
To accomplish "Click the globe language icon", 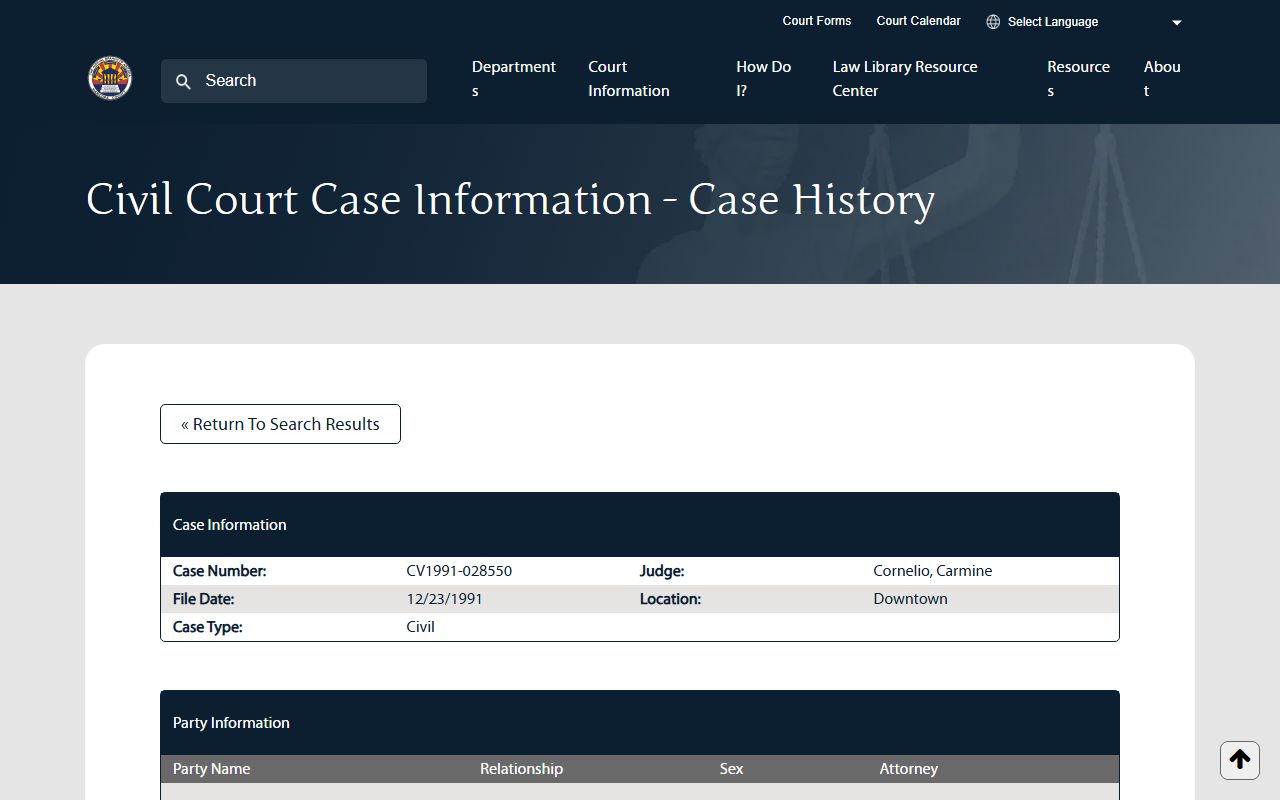I will [x=993, y=22].
